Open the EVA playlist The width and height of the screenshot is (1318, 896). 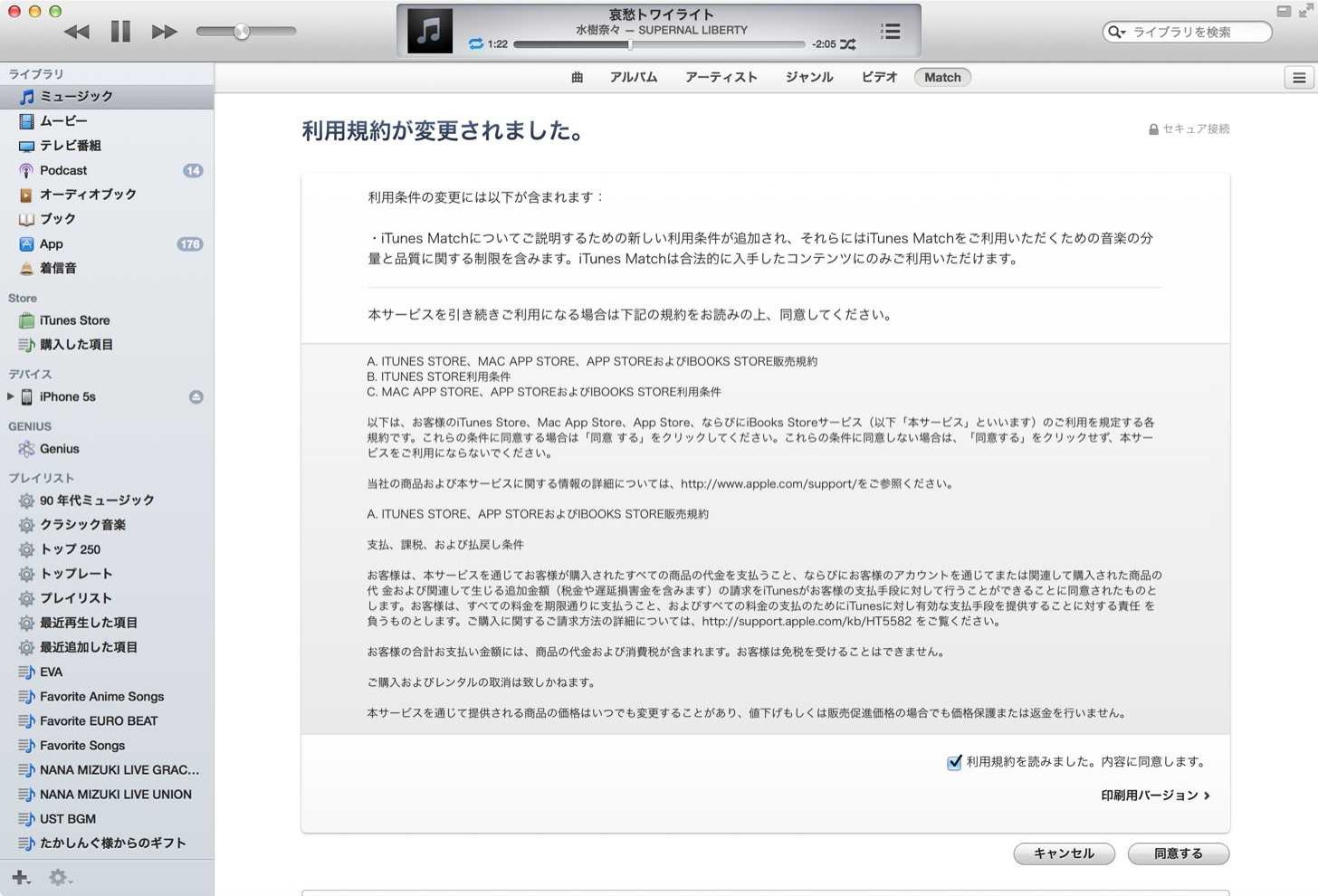pyautogui.click(x=107, y=672)
